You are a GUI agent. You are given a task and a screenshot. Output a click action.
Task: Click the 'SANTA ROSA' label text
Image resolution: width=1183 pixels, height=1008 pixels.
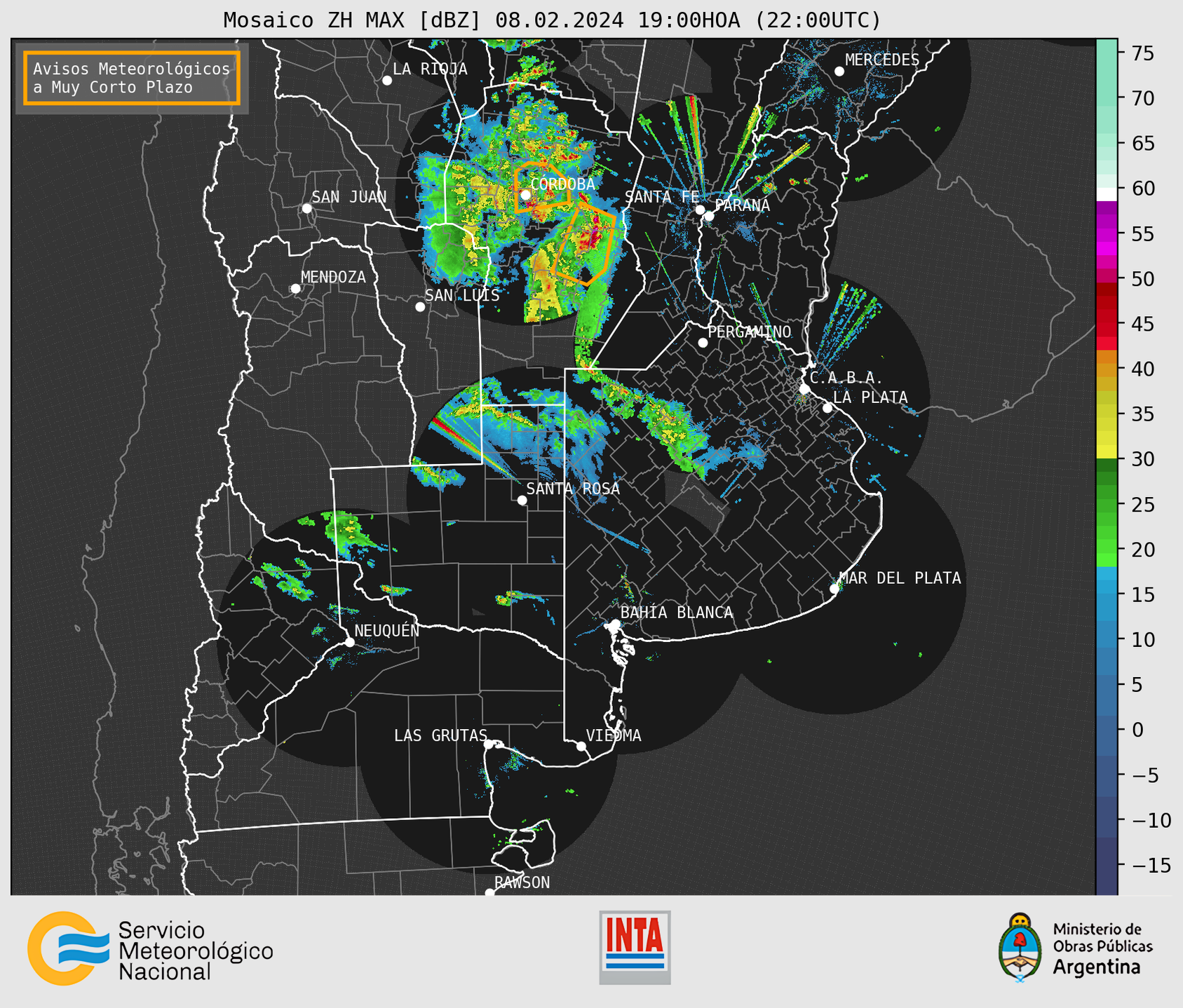[574, 489]
